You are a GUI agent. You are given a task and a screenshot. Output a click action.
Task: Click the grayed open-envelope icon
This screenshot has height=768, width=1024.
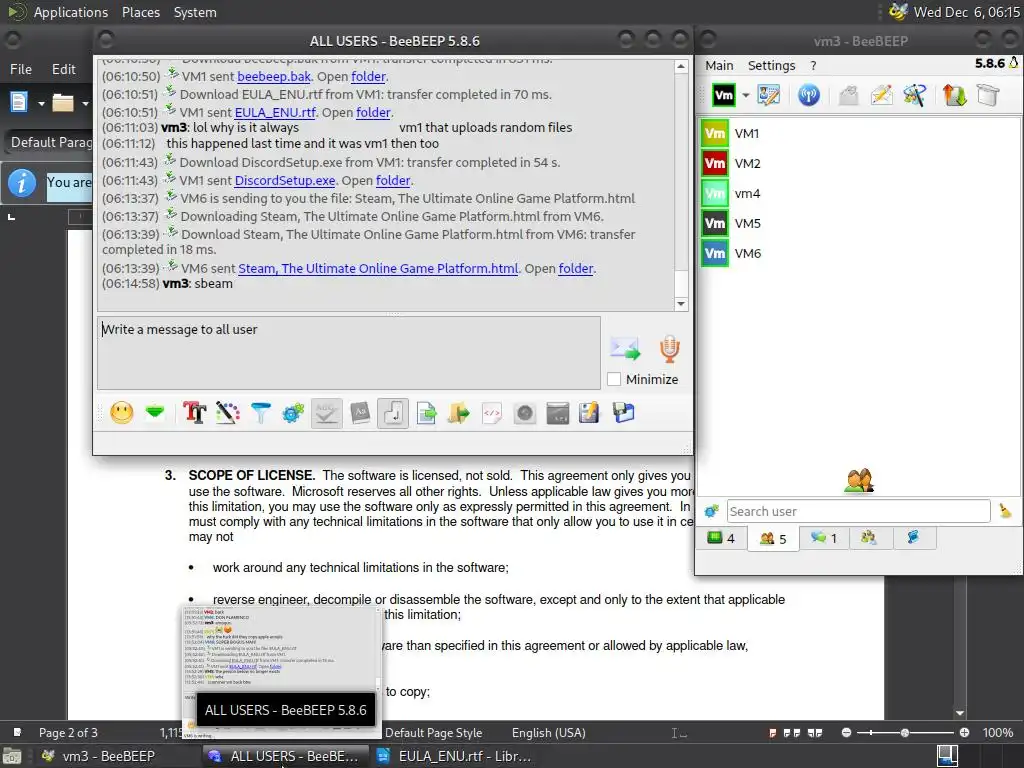[x=848, y=95]
